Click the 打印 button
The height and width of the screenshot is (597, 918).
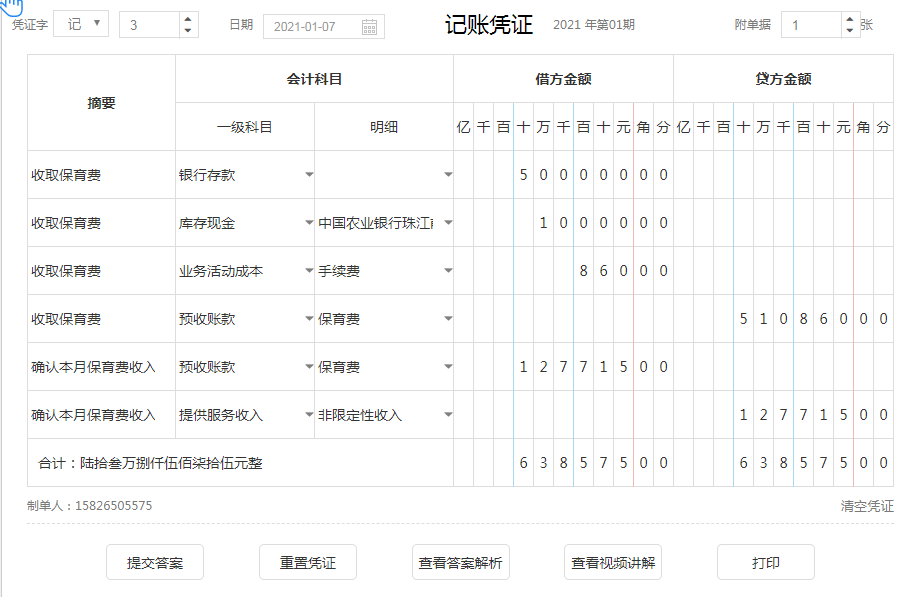click(765, 563)
